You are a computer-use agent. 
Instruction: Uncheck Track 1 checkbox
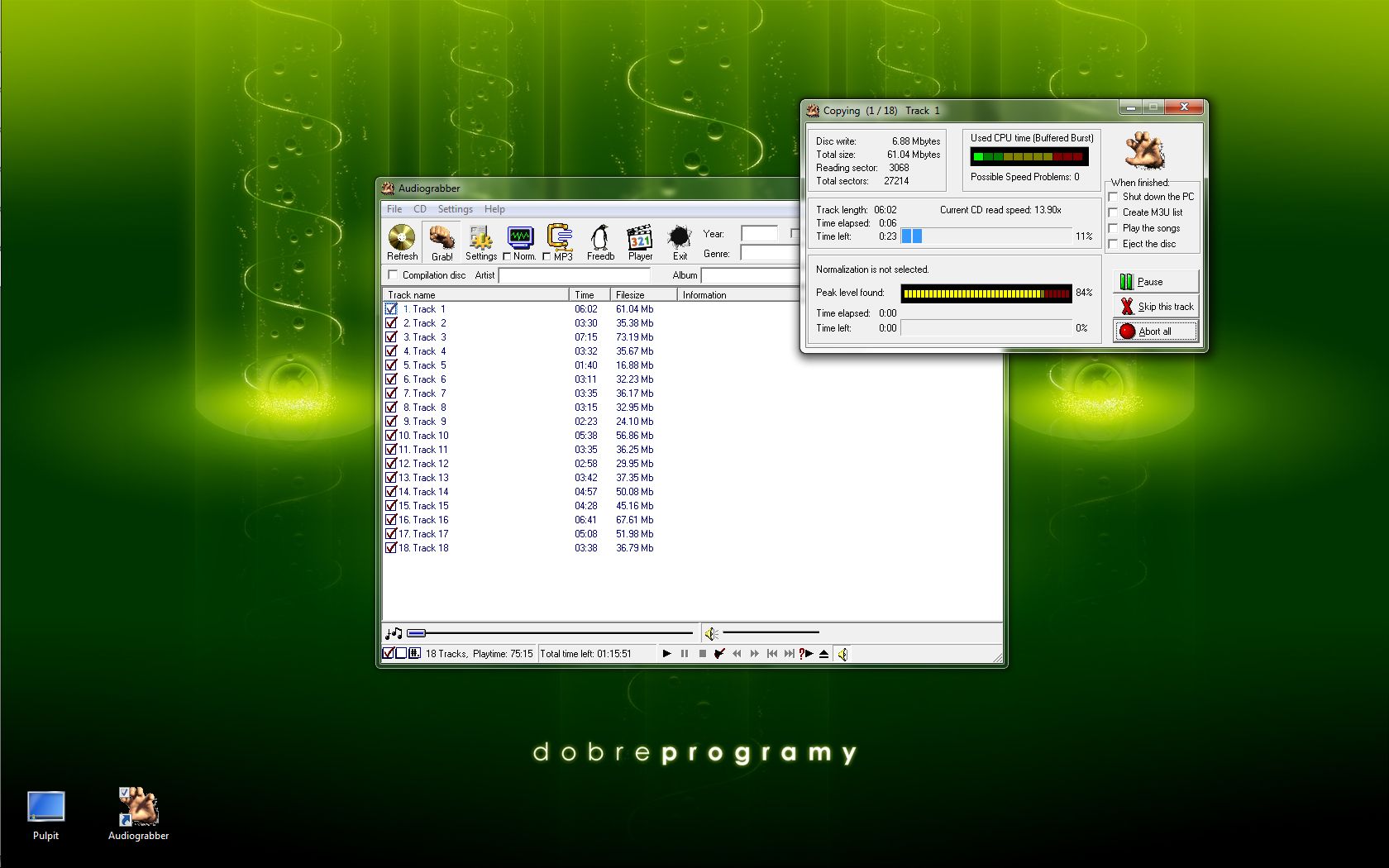click(x=391, y=309)
